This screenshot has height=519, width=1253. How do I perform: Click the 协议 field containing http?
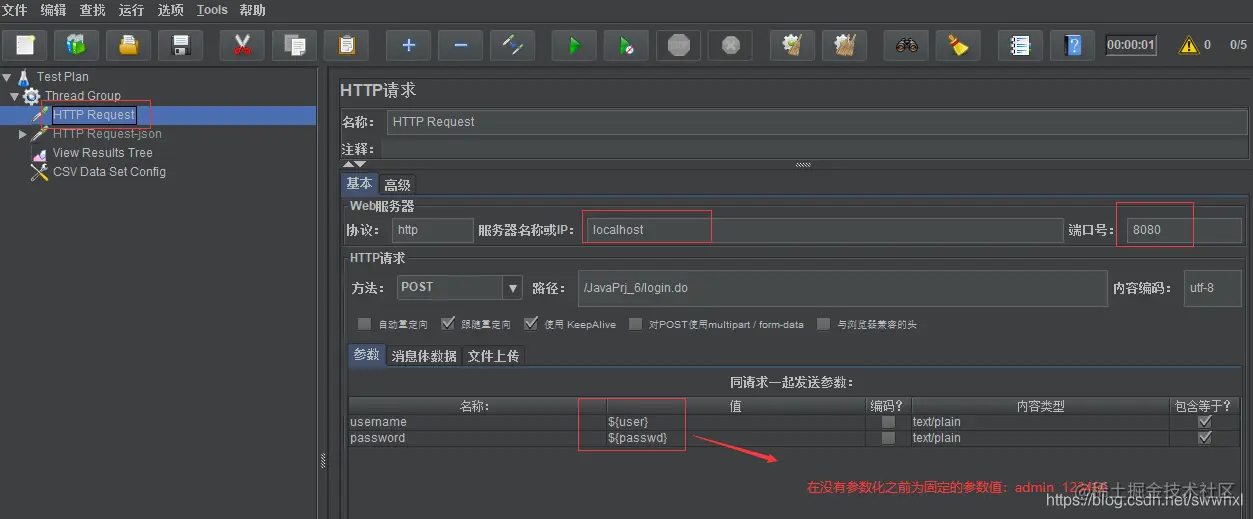point(432,230)
